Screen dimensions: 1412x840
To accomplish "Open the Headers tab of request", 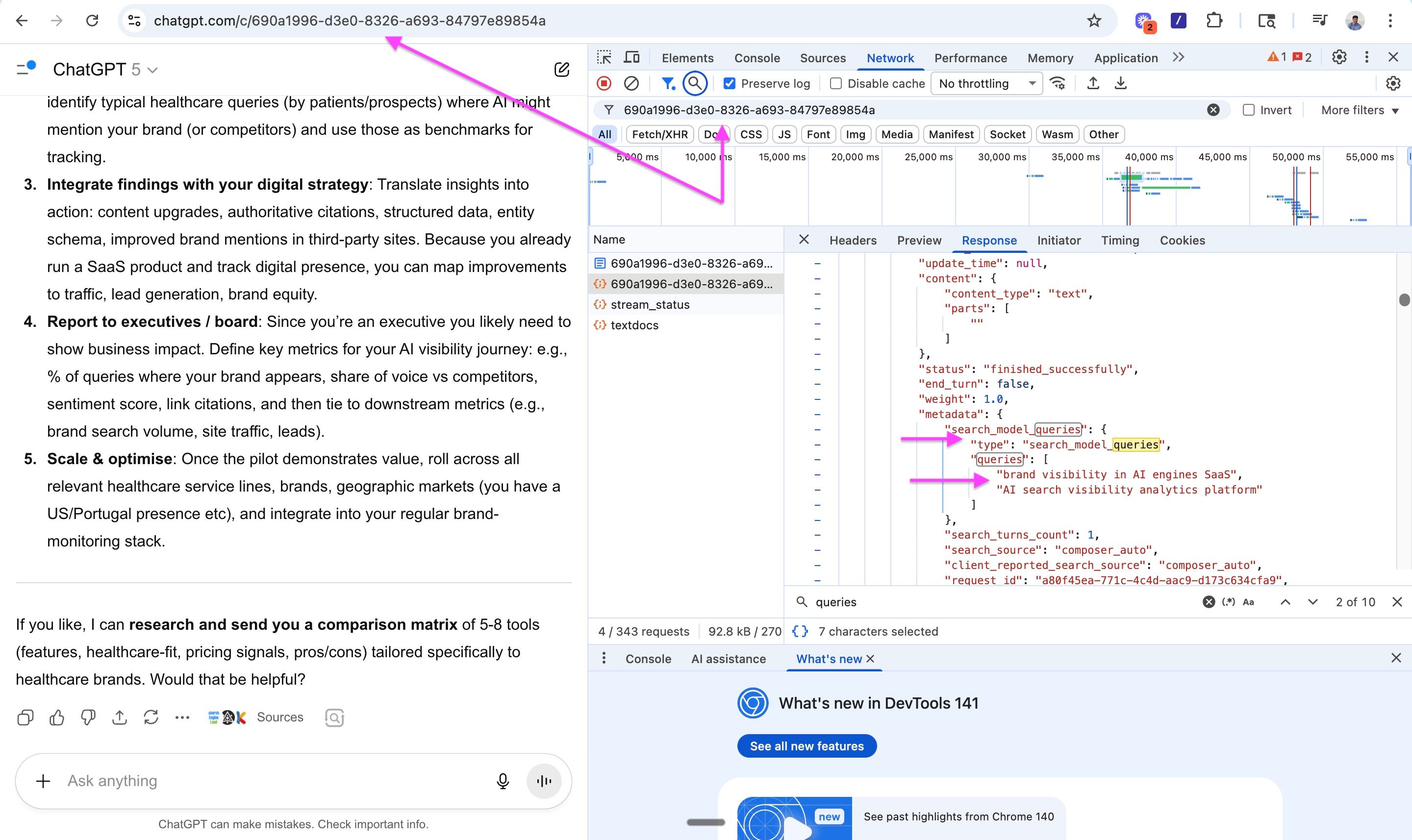I will tap(852, 241).
